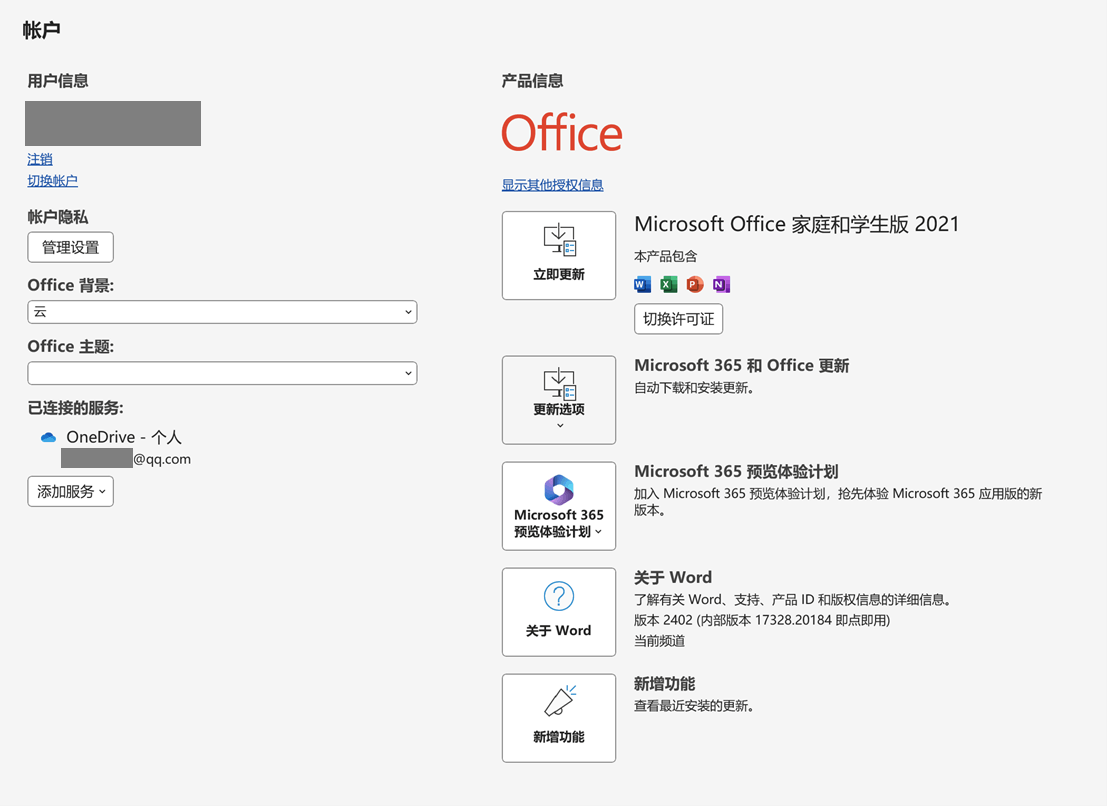Click the 帐户隐私 heading
Image resolution: width=1107 pixels, height=806 pixels.
click(x=58, y=217)
